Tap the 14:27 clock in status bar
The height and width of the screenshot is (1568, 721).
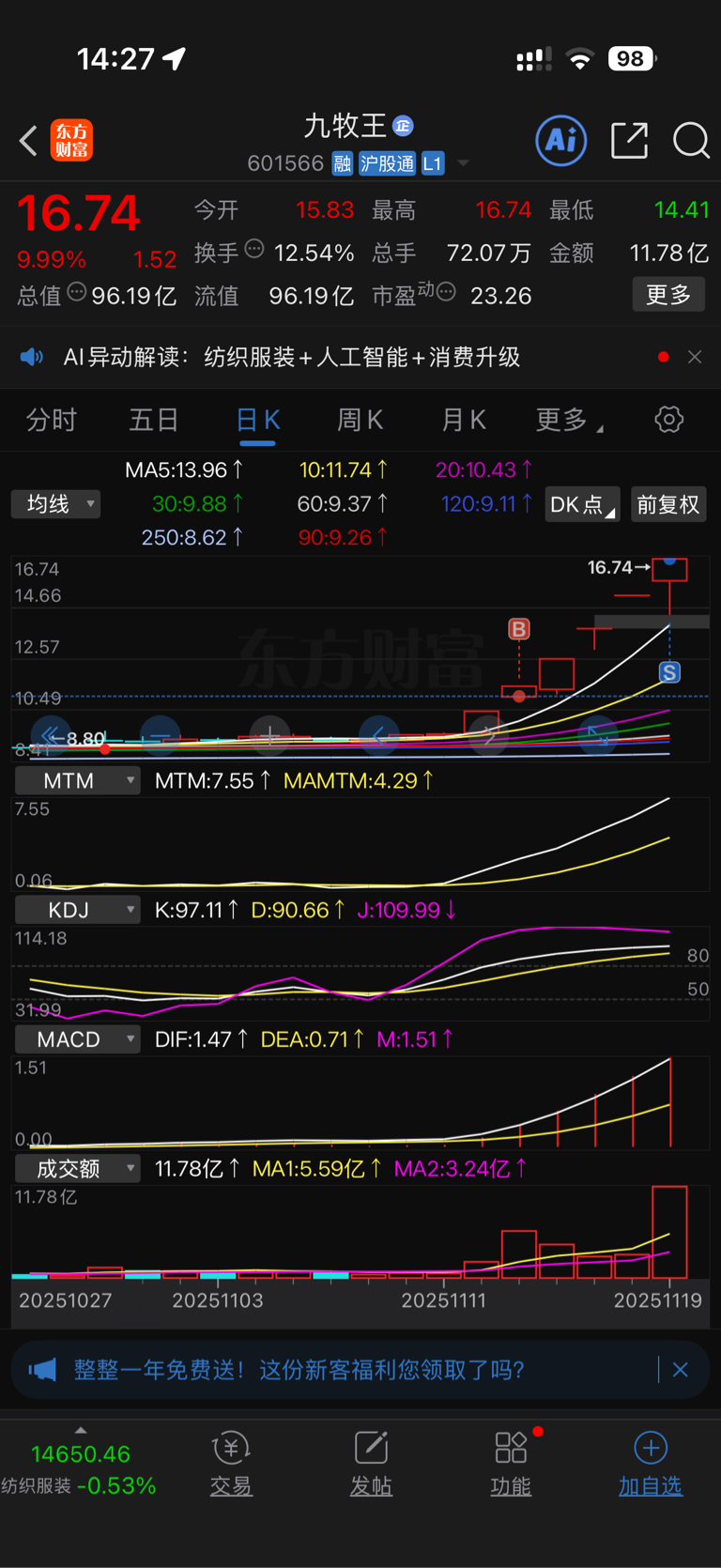(x=115, y=59)
